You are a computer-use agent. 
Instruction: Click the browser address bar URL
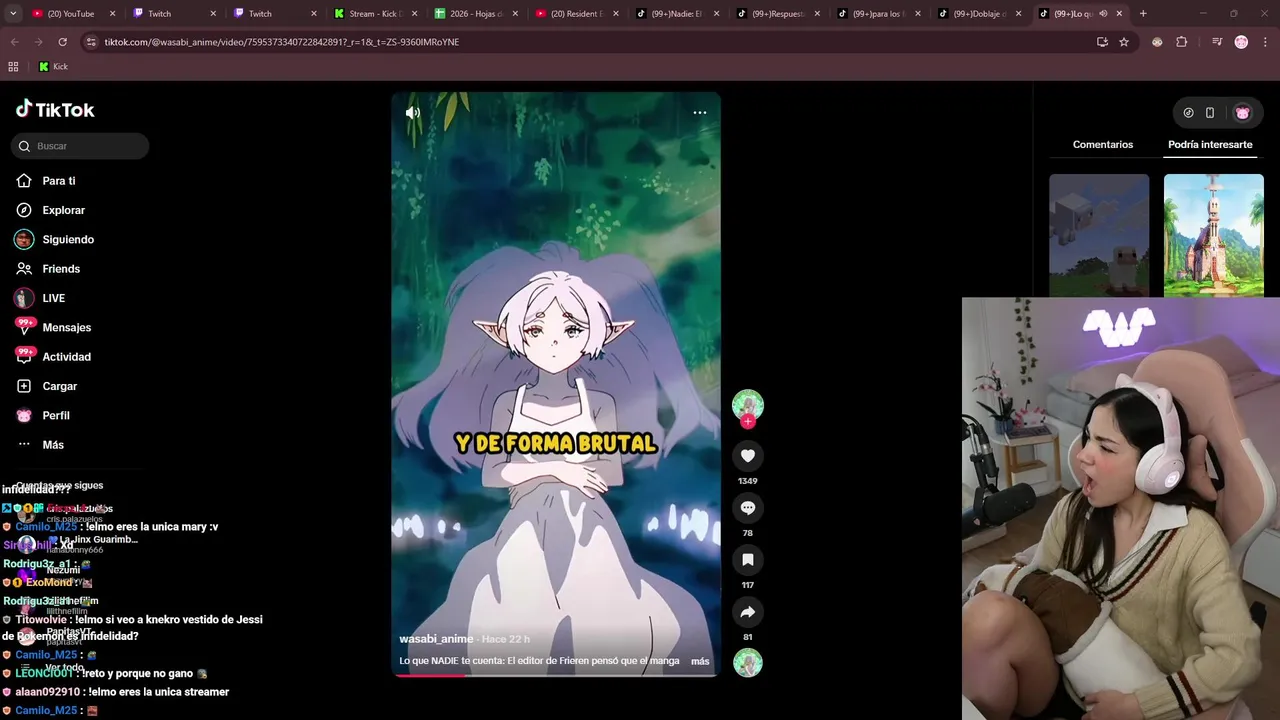(x=282, y=42)
